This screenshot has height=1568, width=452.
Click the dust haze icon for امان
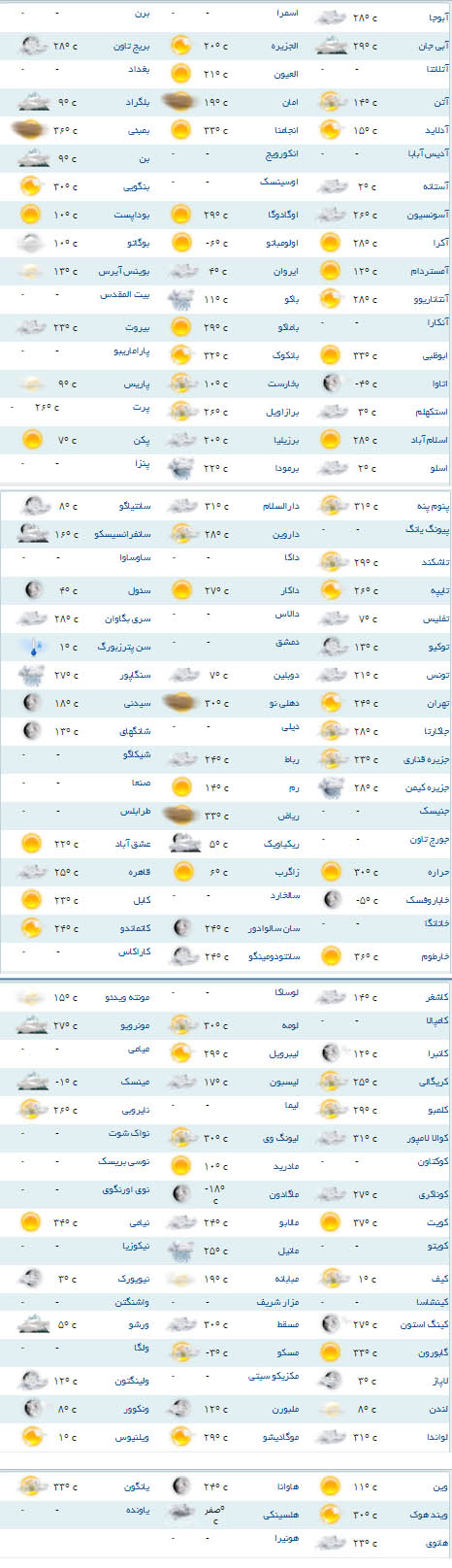point(180,101)
